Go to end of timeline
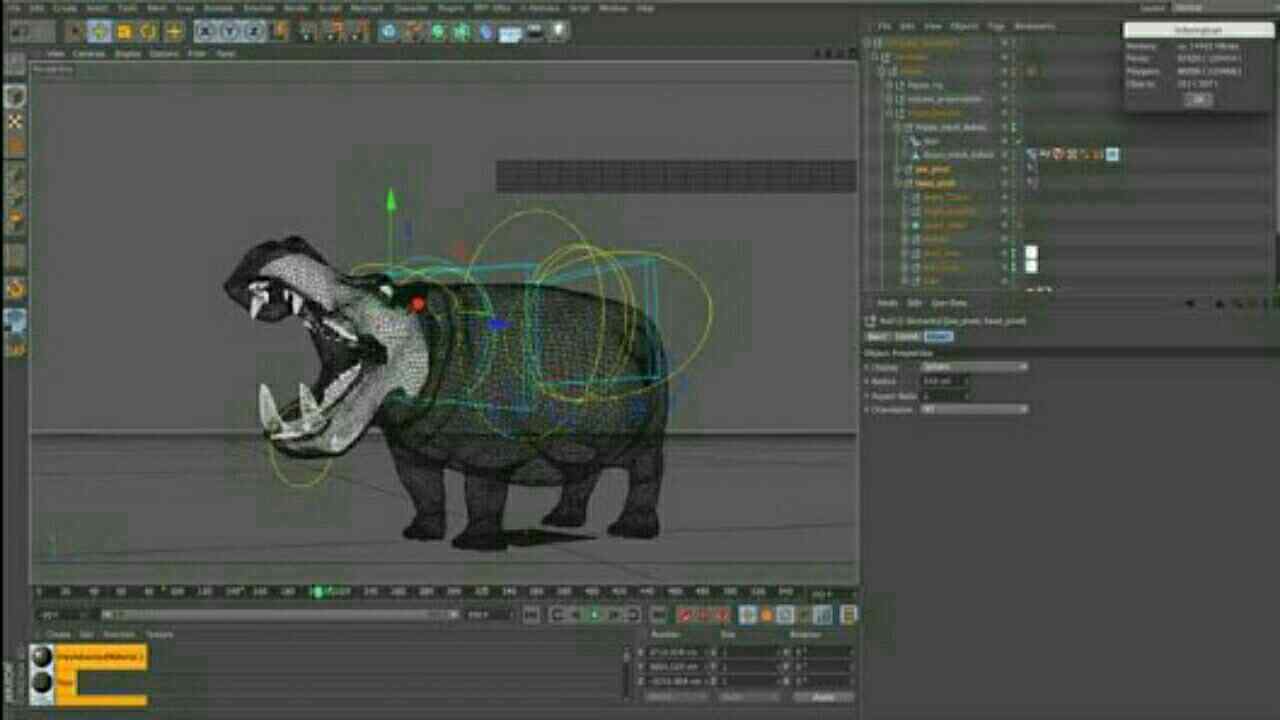The width and height of the screenshot is (1280, 720). click(x=660, y=614)
